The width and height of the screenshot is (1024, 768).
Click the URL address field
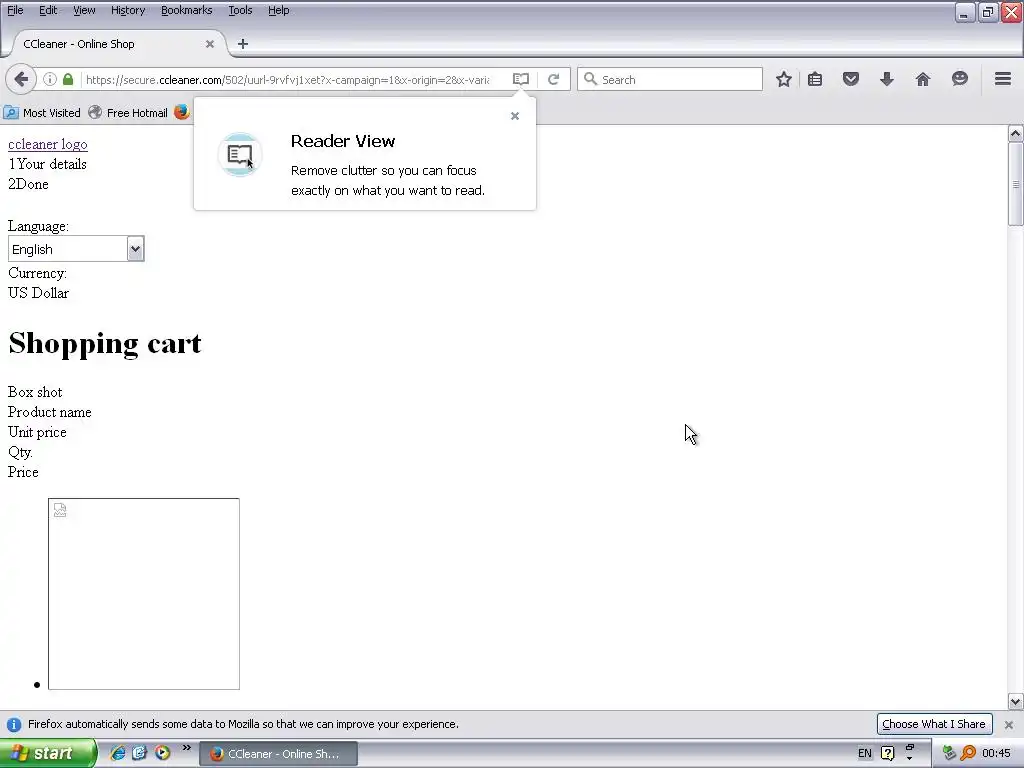coord(287,80)
